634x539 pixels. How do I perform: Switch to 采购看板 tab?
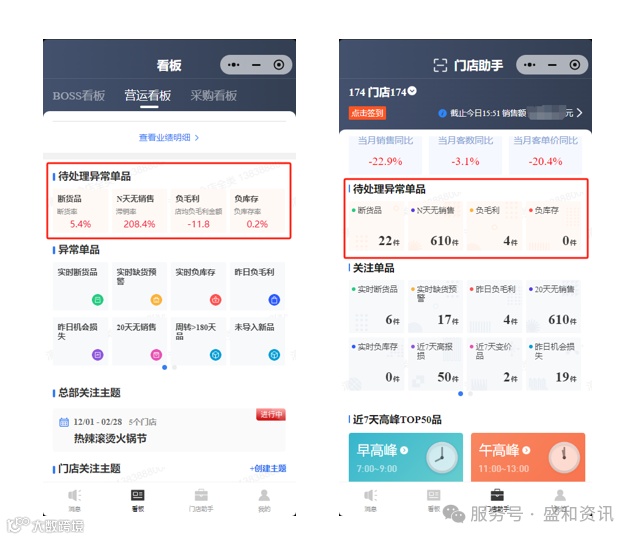coord(213,95)
